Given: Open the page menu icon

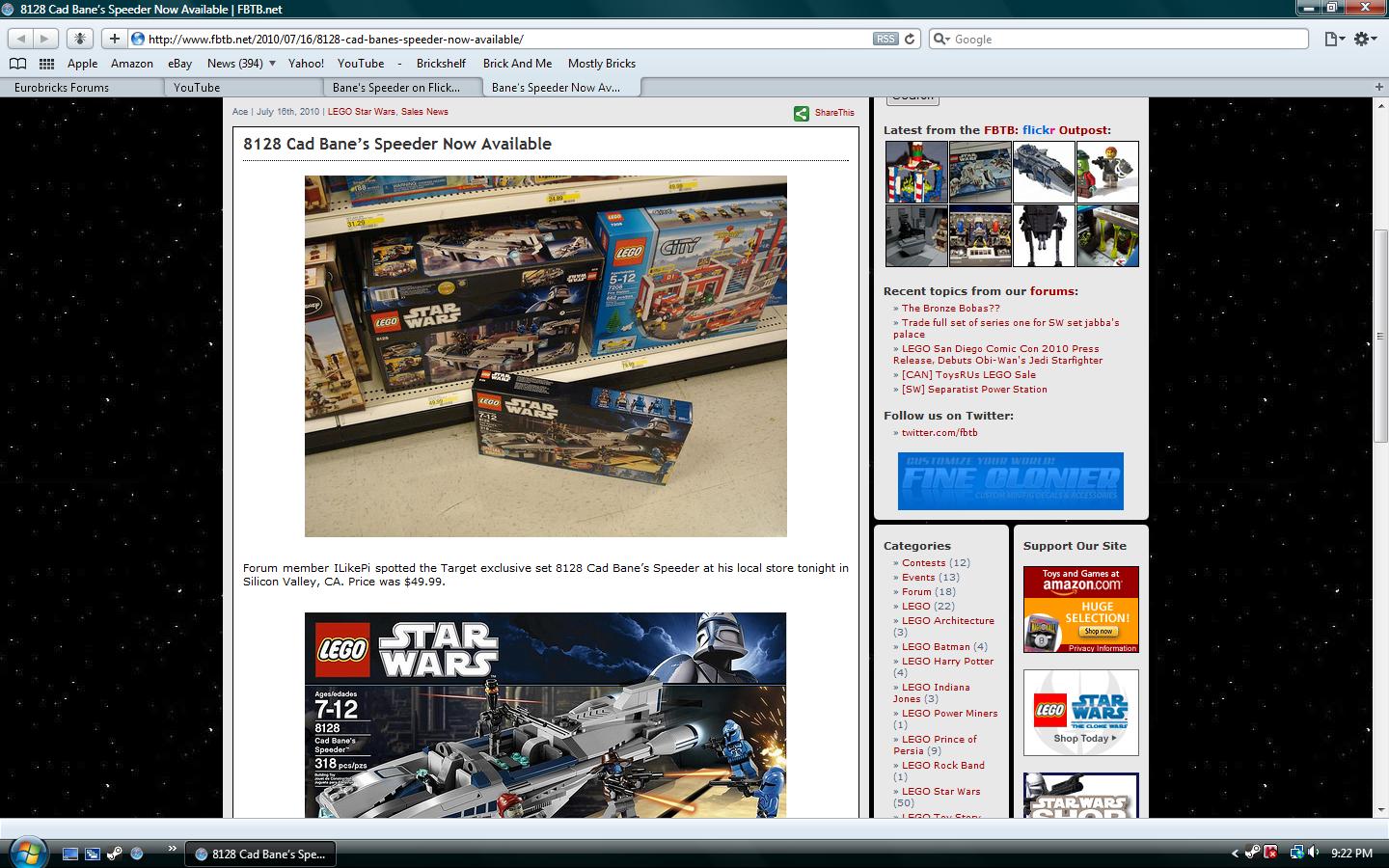Looking at the screenshot, I should 1333,39.
